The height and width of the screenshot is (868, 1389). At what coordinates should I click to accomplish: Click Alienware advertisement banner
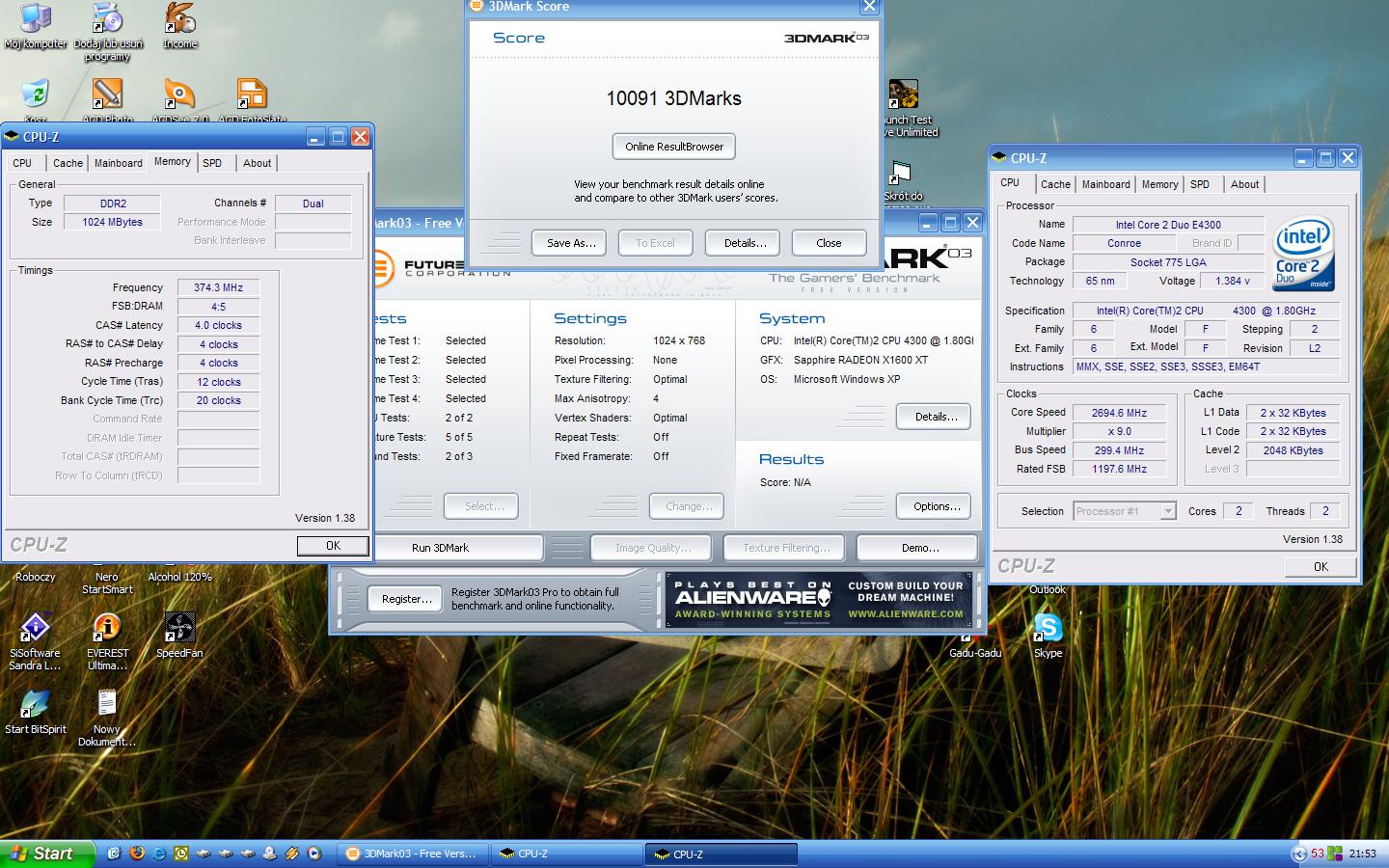point(820,600)
